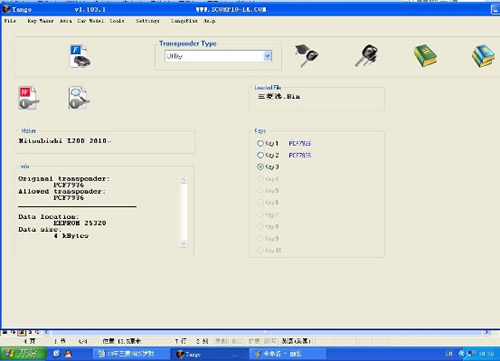Expand the Transponder Type dropdown arrow

point(267,56)
